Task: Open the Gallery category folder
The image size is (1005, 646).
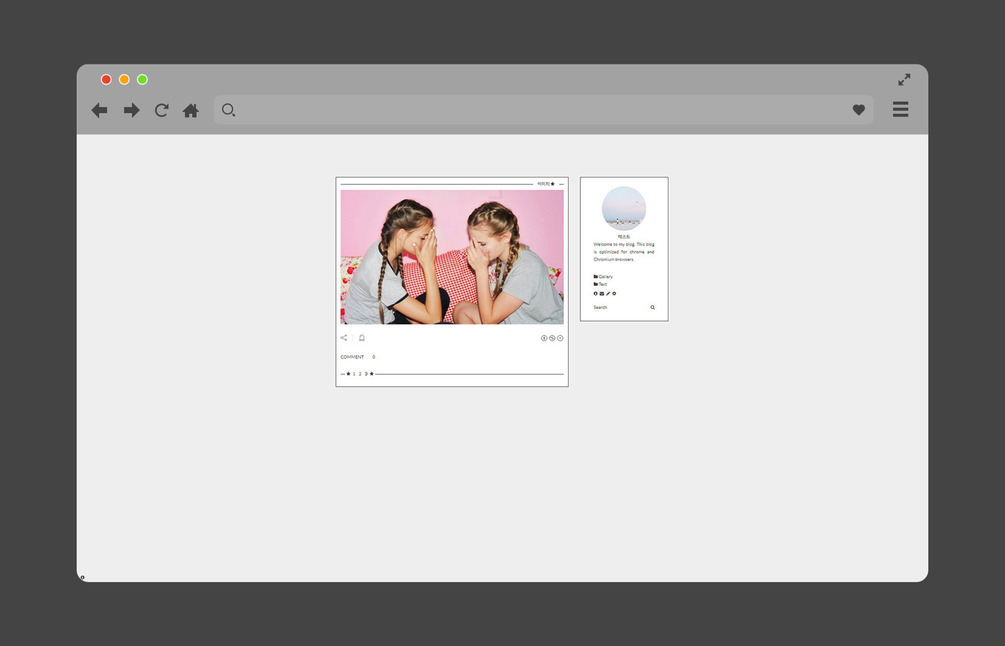Action: (x=603, y=277)
